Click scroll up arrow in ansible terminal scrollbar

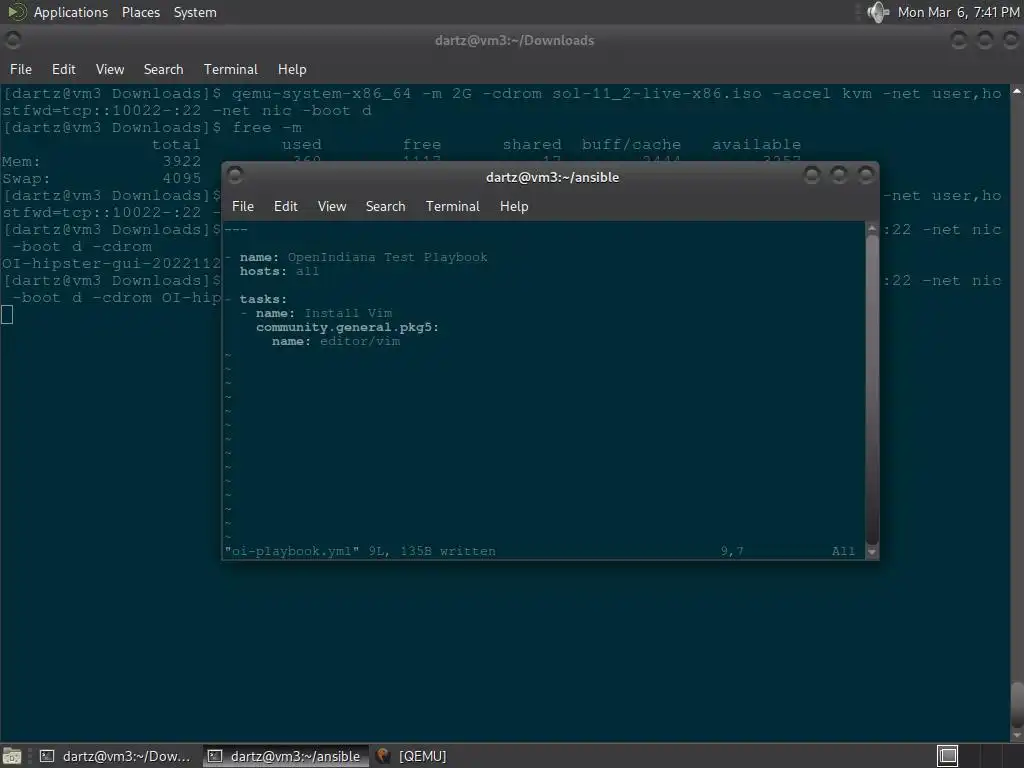872,229
